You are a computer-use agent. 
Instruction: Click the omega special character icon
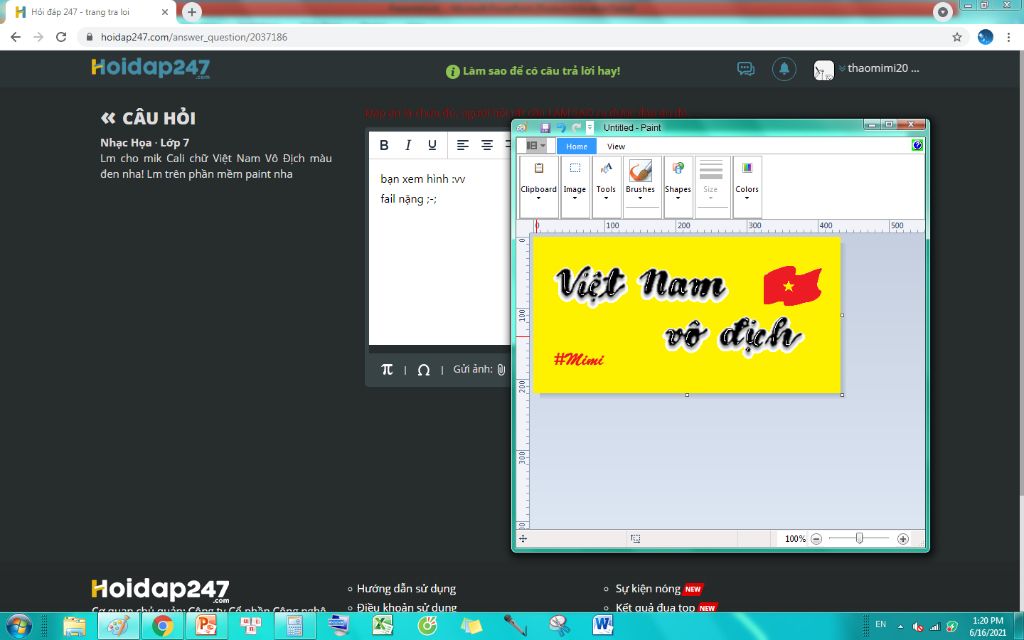424,370
